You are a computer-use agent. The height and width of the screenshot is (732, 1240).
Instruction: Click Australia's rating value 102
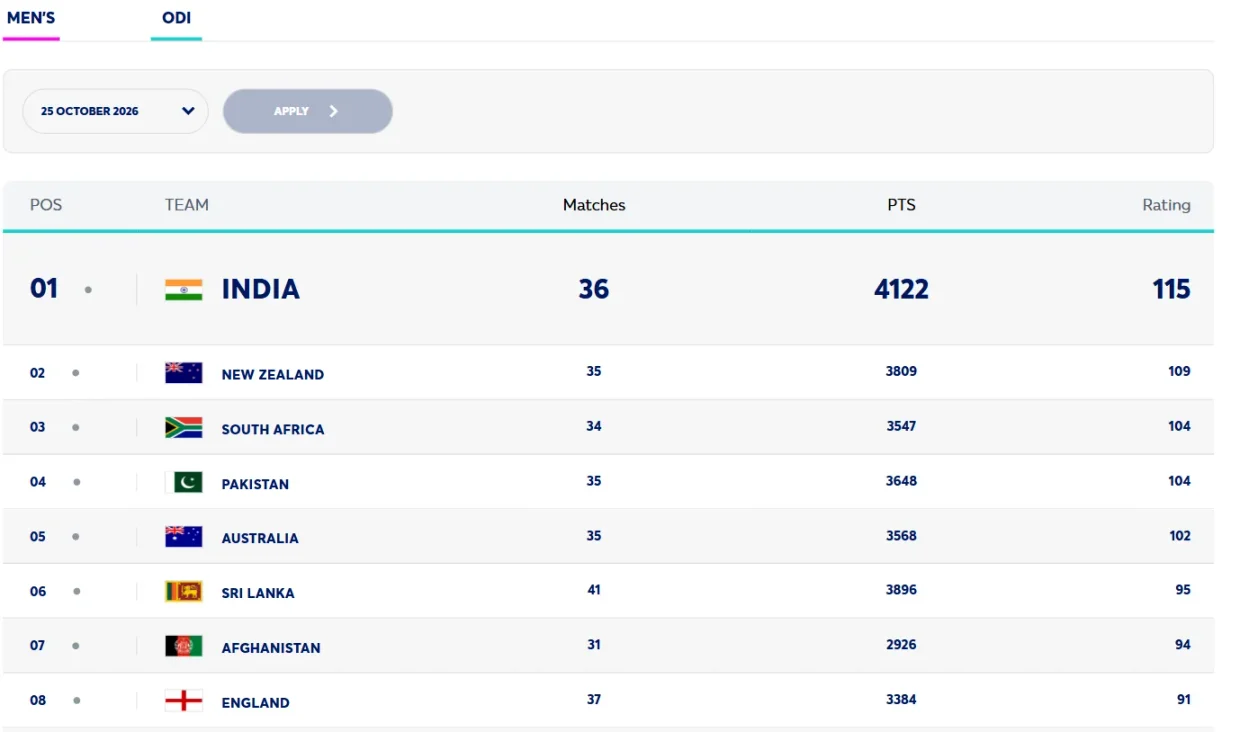pyautogui.click(x=1180, y=536)
